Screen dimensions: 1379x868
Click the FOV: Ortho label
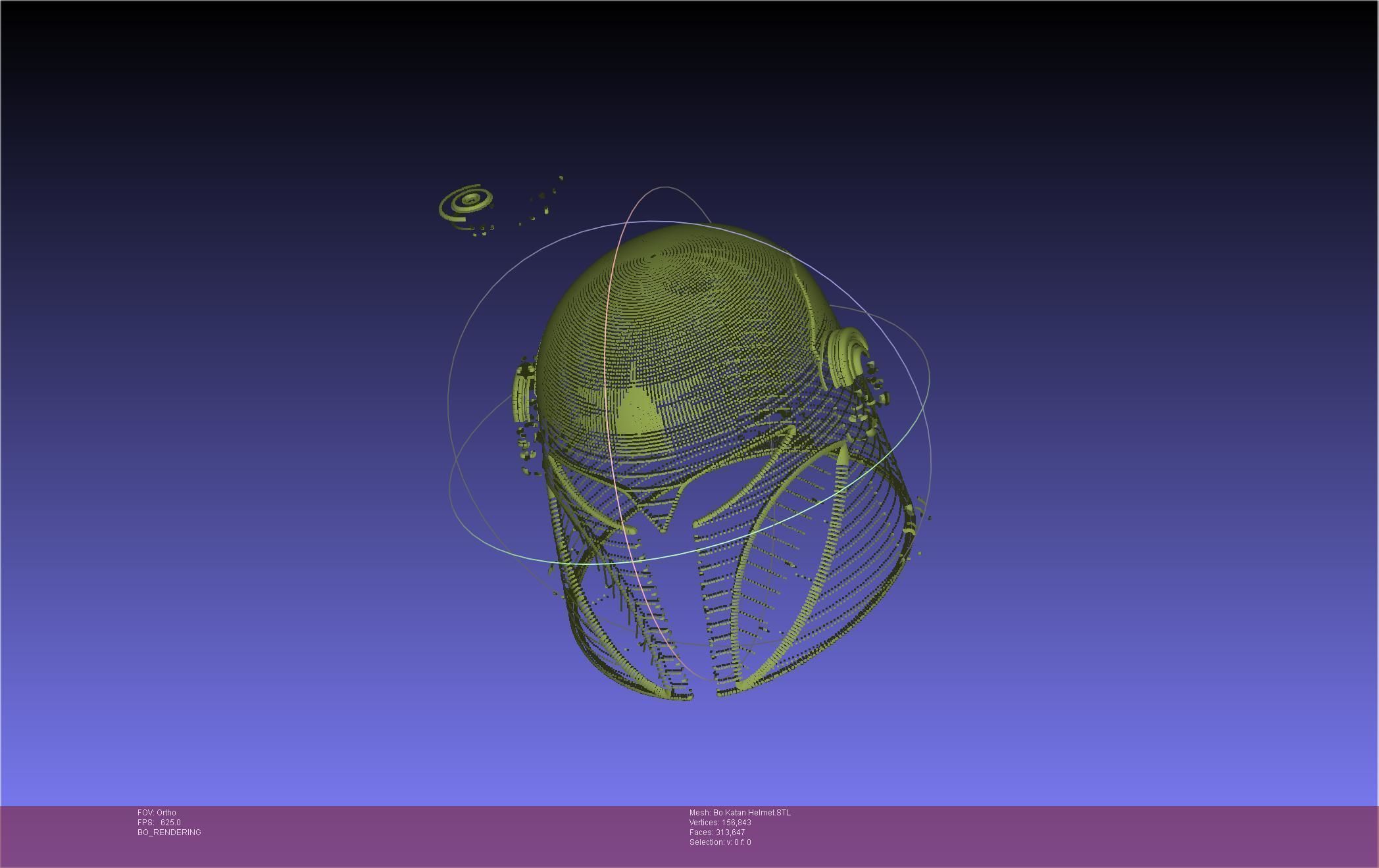(x=157, y=813)
